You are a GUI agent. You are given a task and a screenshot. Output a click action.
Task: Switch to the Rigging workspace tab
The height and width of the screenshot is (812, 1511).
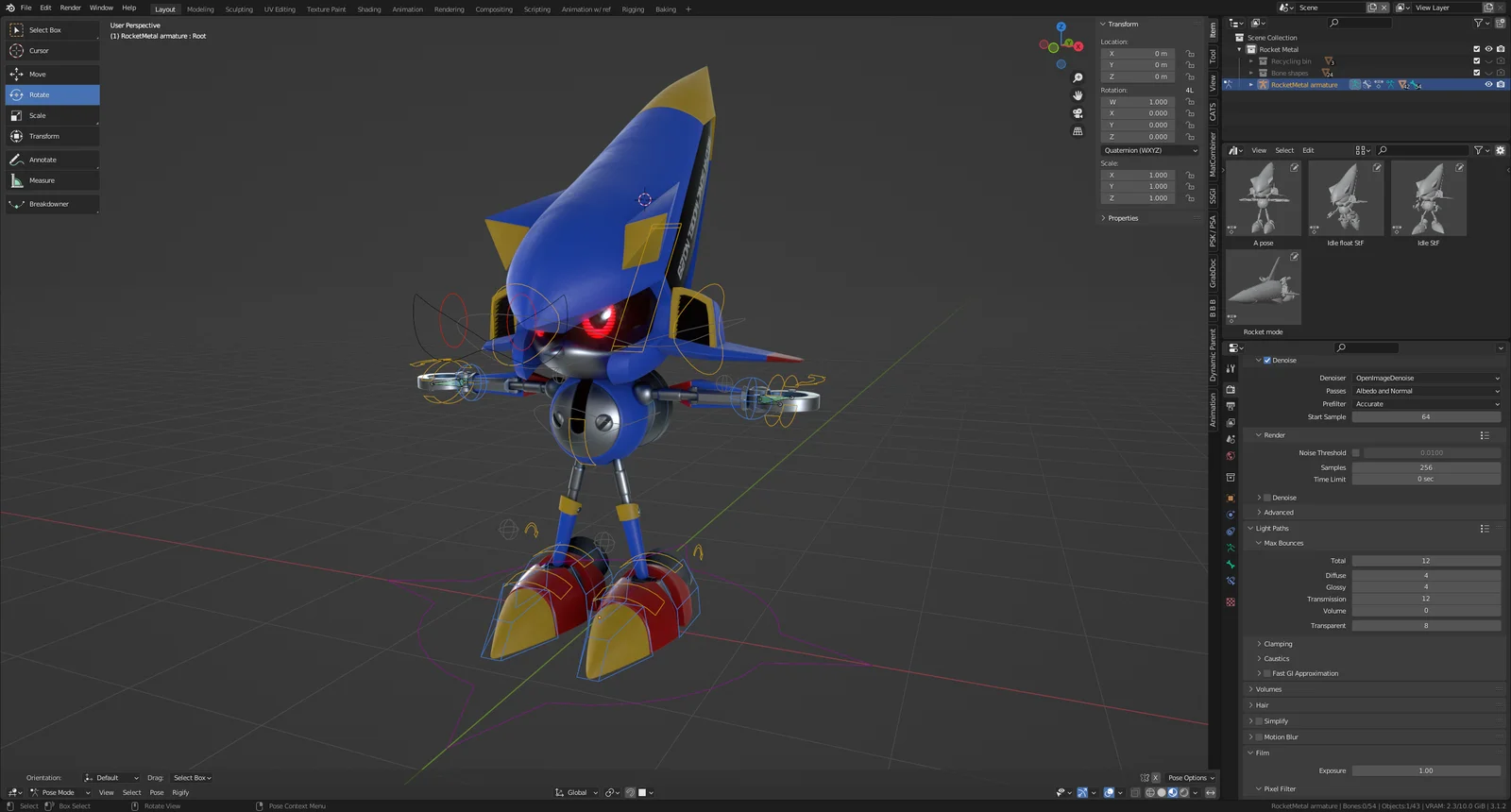[x=633, y=9]
